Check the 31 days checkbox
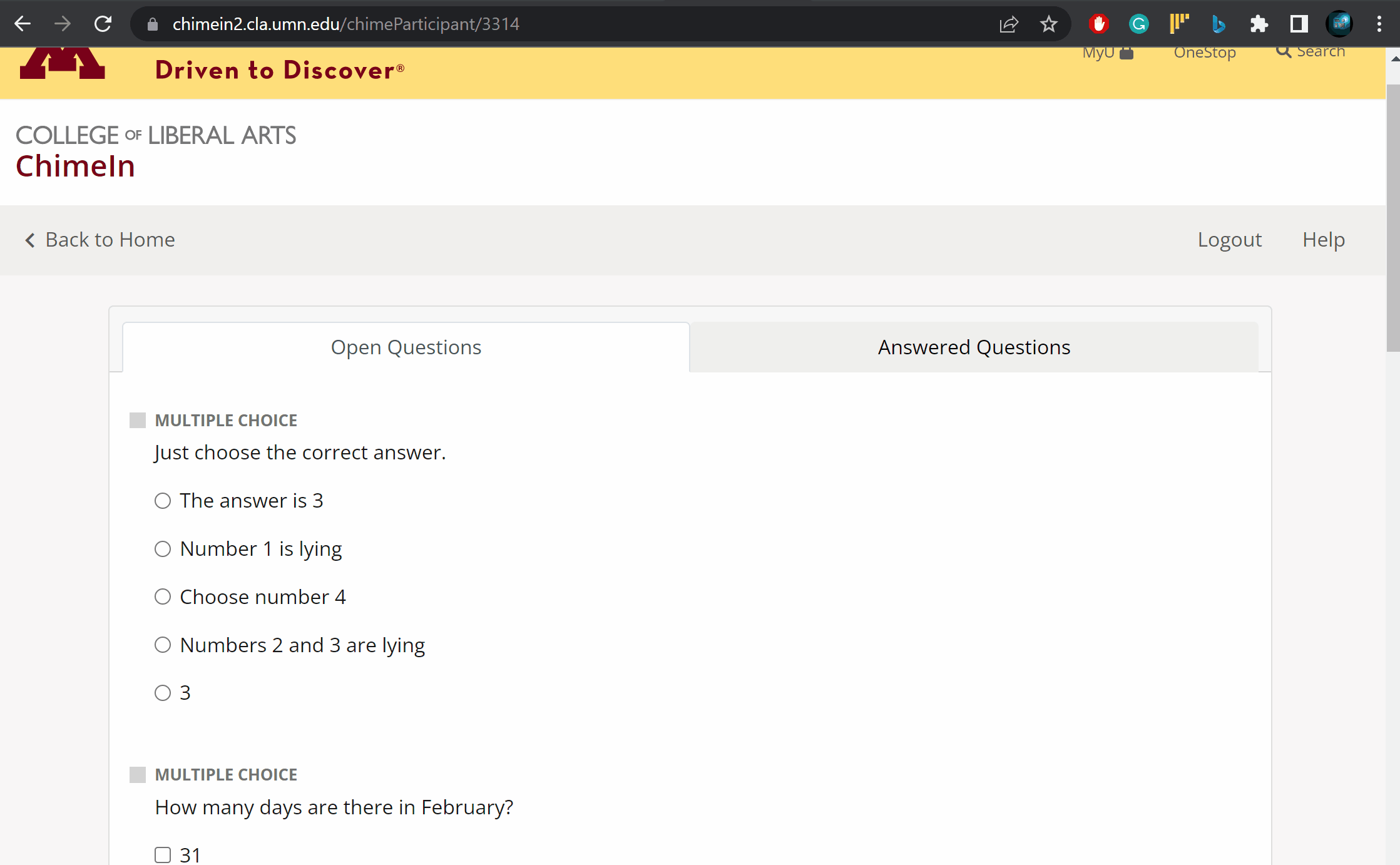The image size is (1400, 865). 163,854
